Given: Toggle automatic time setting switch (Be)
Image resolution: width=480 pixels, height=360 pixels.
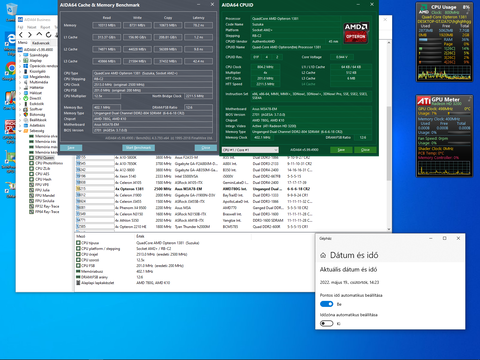Looking at the screenshot, I should [x=326, y=304].
